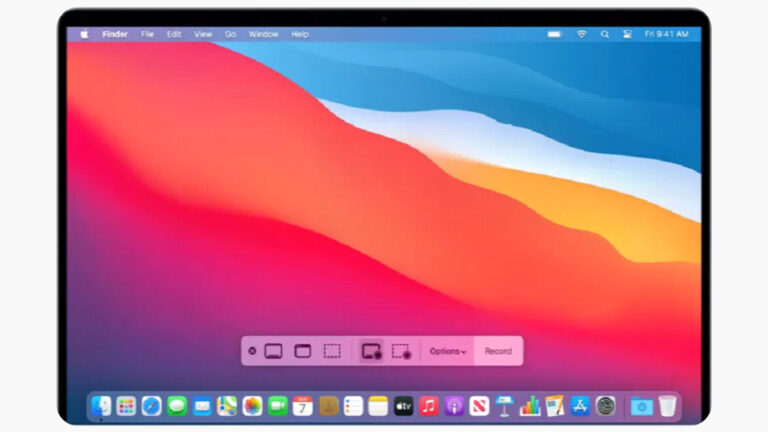The image size is (768, 432).
Task: Launch Safari from the Dock
Action: 151,406
